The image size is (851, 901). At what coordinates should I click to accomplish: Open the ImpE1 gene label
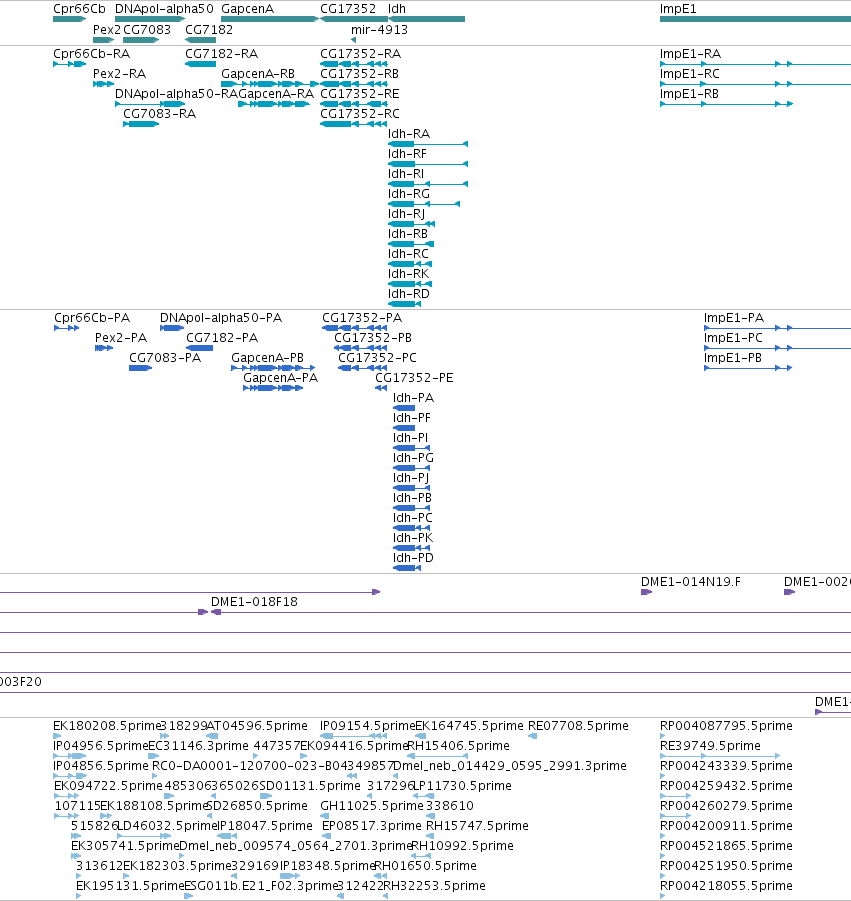point(678,9)
